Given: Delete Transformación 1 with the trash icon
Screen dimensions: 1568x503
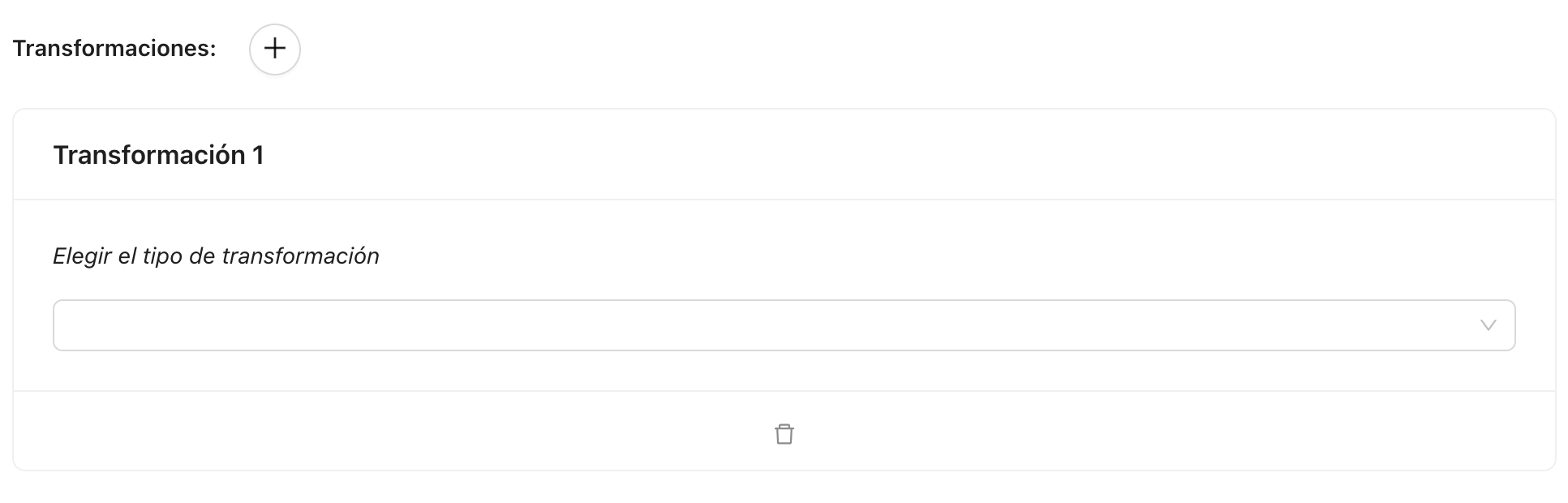Looking at the screenshot, I should click(784, 434).
